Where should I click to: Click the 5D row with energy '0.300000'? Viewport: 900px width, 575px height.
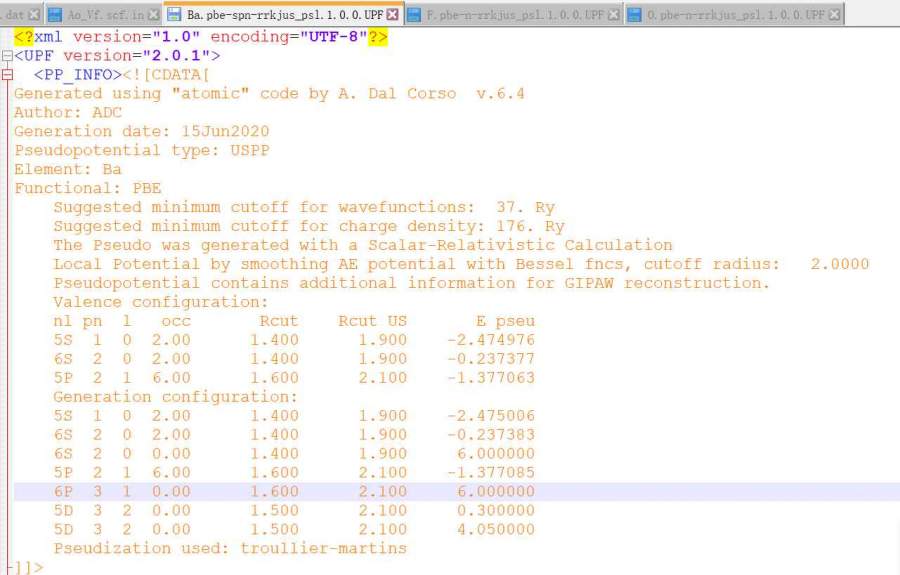(294, 510)
